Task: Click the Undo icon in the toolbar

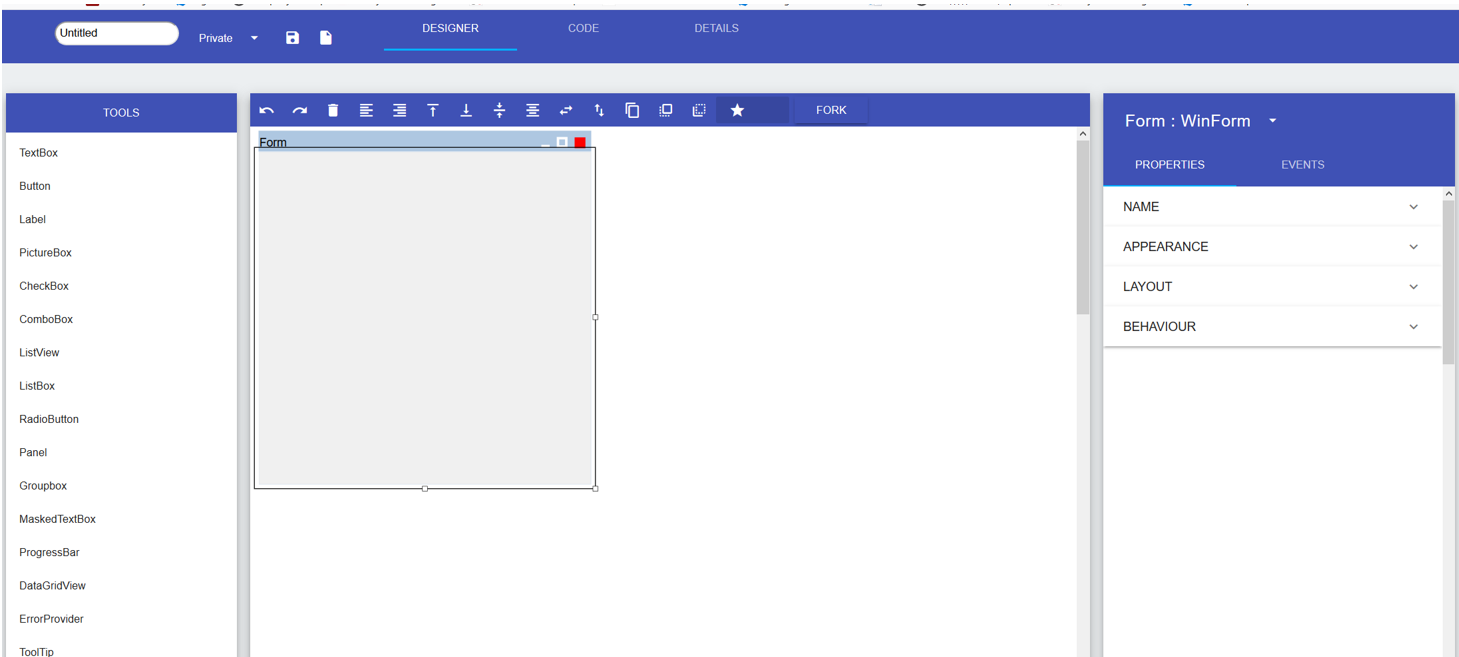Action: 266,110
